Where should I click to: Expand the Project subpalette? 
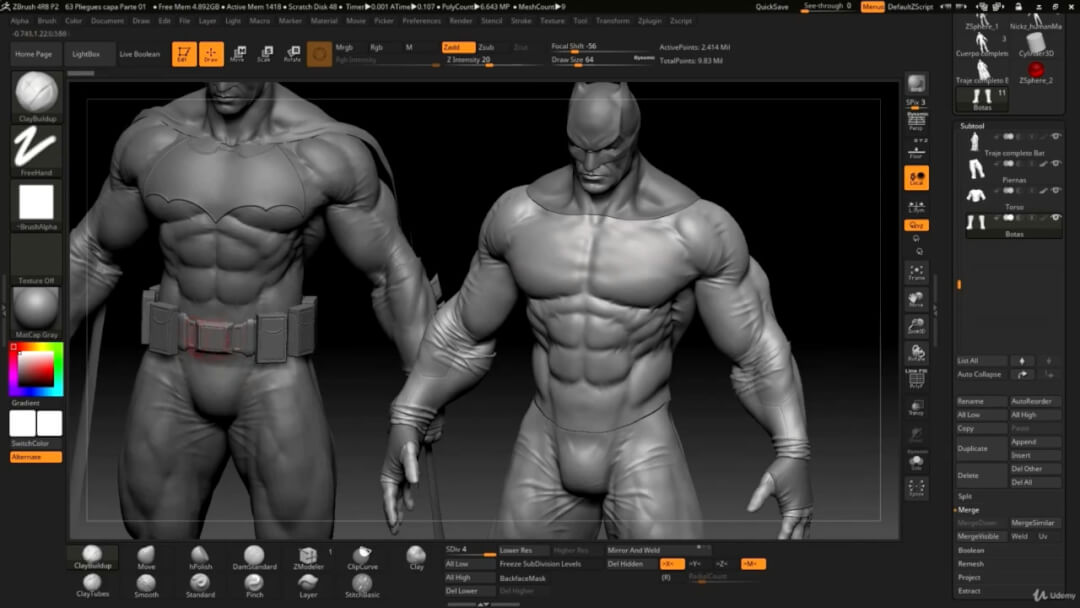point(968,577)
